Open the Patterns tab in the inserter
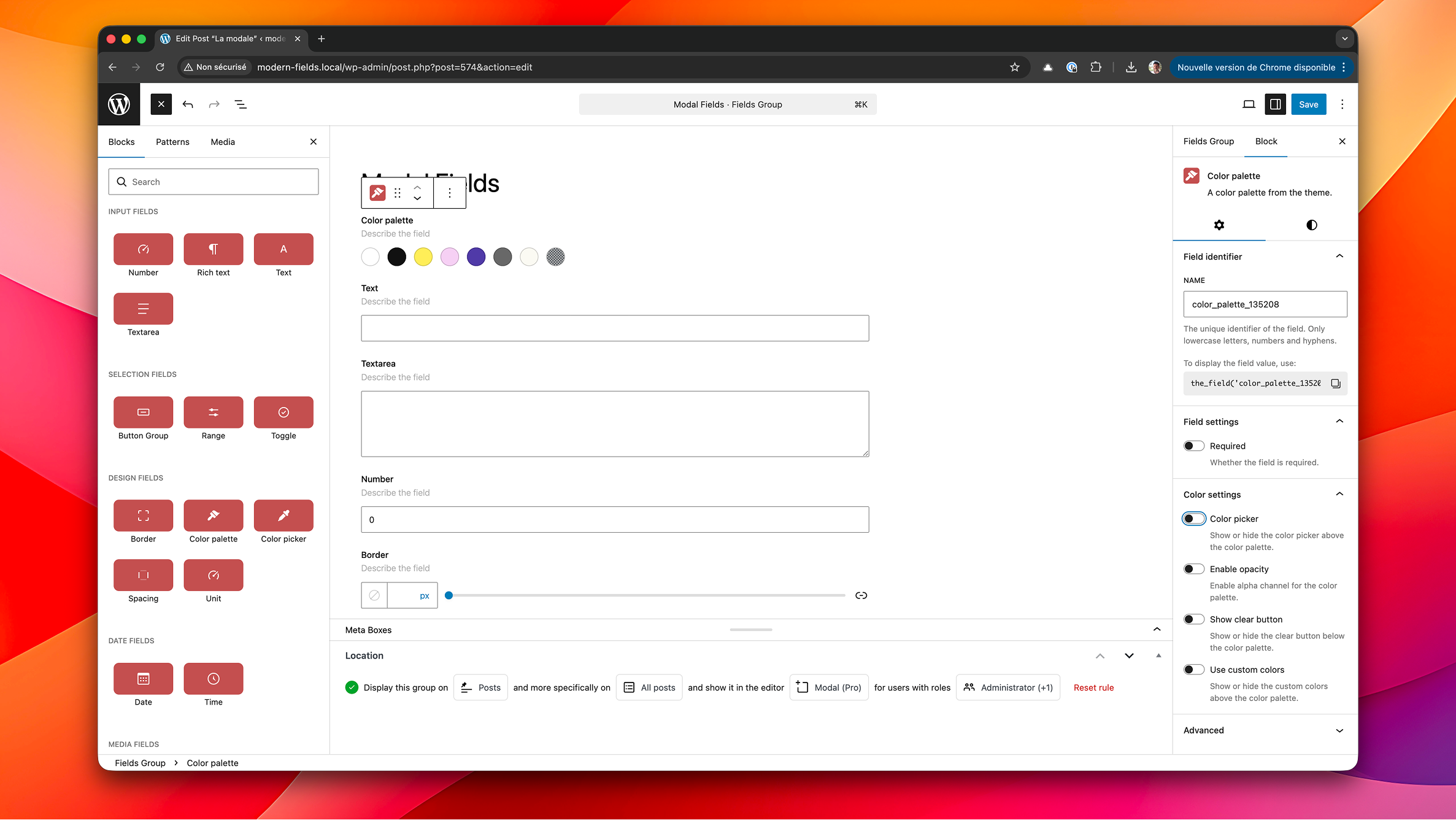This screenshot has width=1456, height=820. point(172,142)
